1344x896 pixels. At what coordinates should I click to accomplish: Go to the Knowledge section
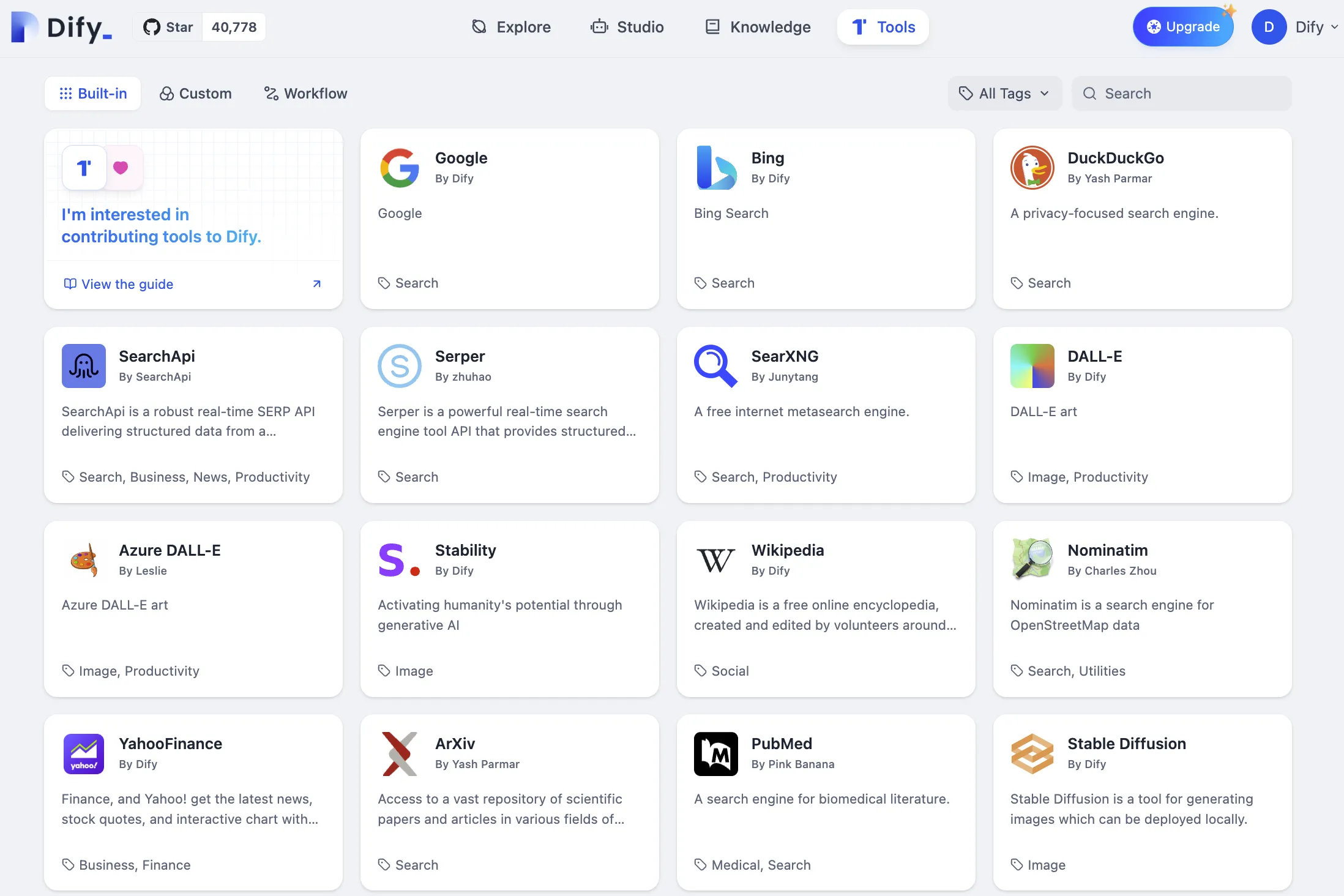pos(758,27)
